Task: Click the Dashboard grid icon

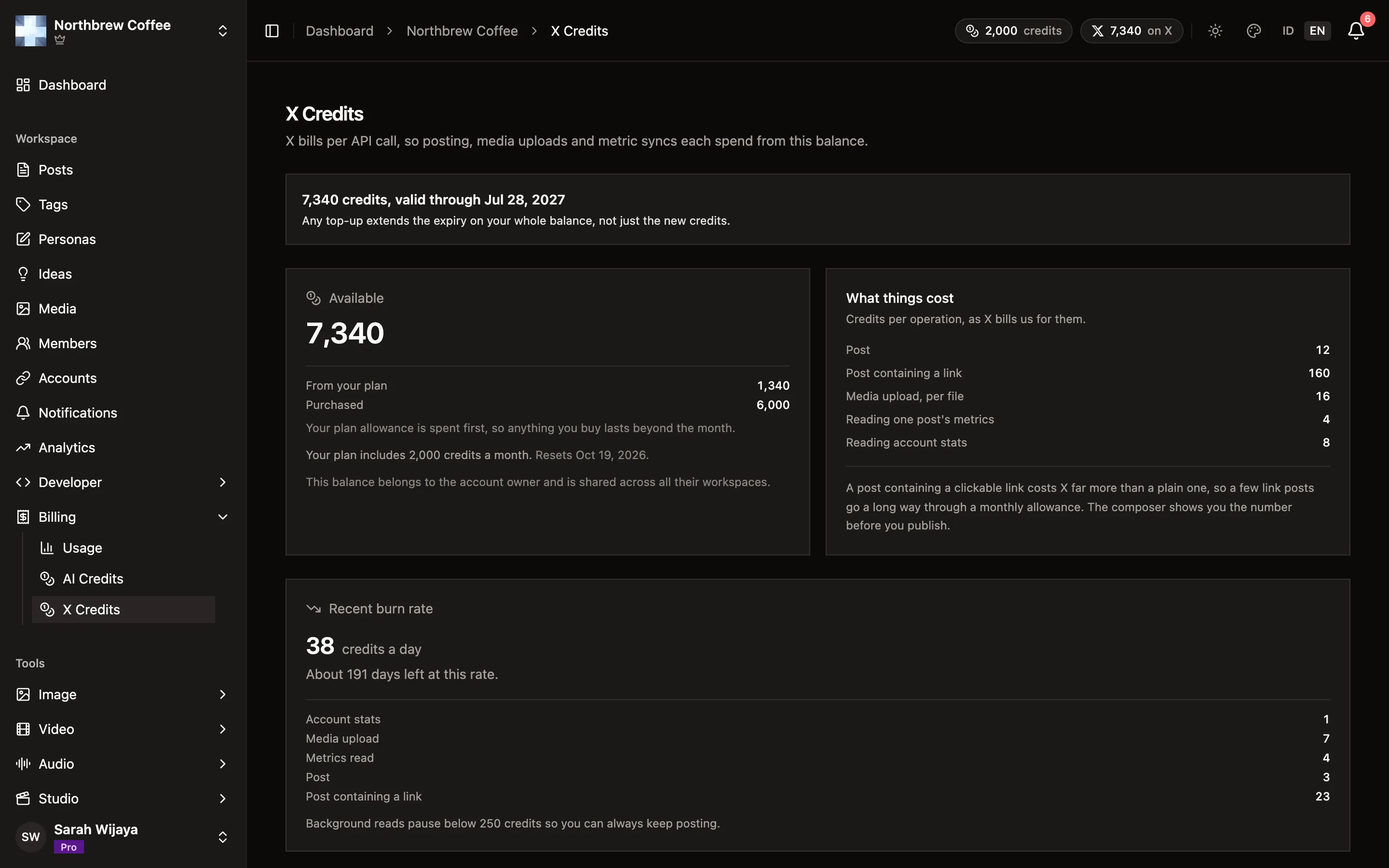Action: click(x=23, y=85)
